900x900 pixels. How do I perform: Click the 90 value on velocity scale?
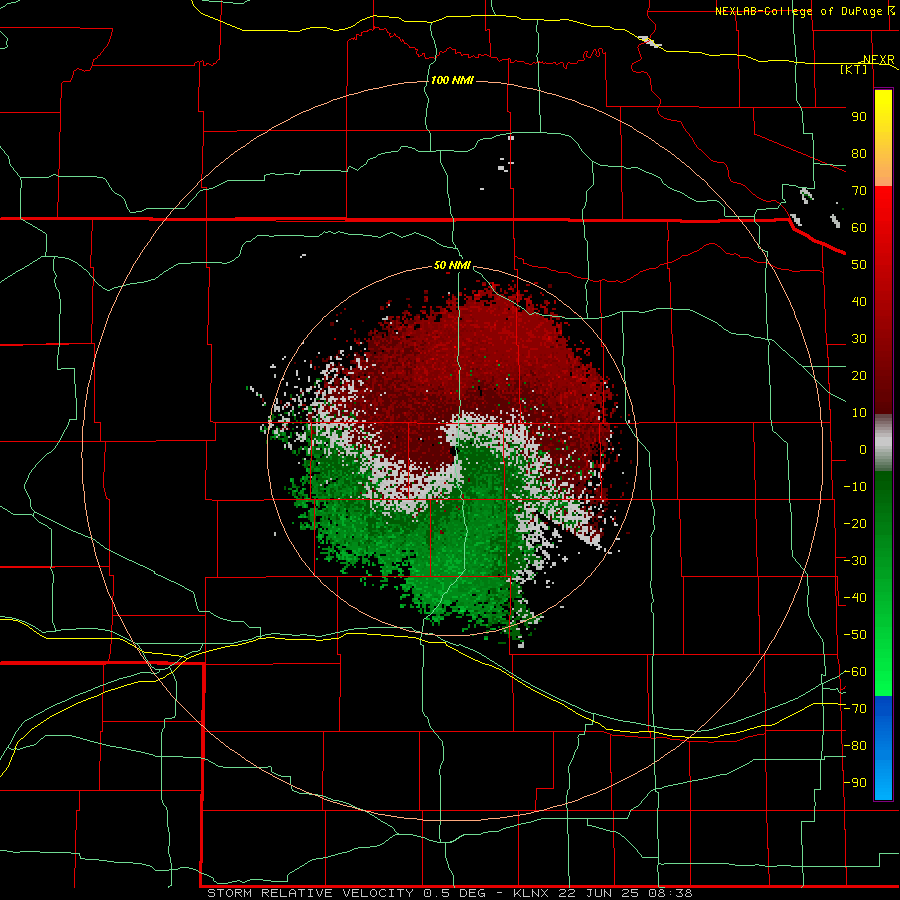[x=859, y=117]
